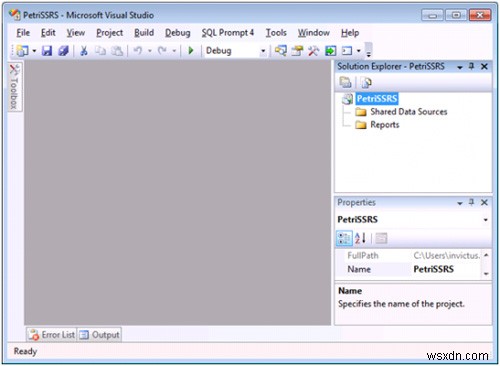
Task: Click the Undo arrow icon
Action: pyautogui.click(x=138, y=51)
